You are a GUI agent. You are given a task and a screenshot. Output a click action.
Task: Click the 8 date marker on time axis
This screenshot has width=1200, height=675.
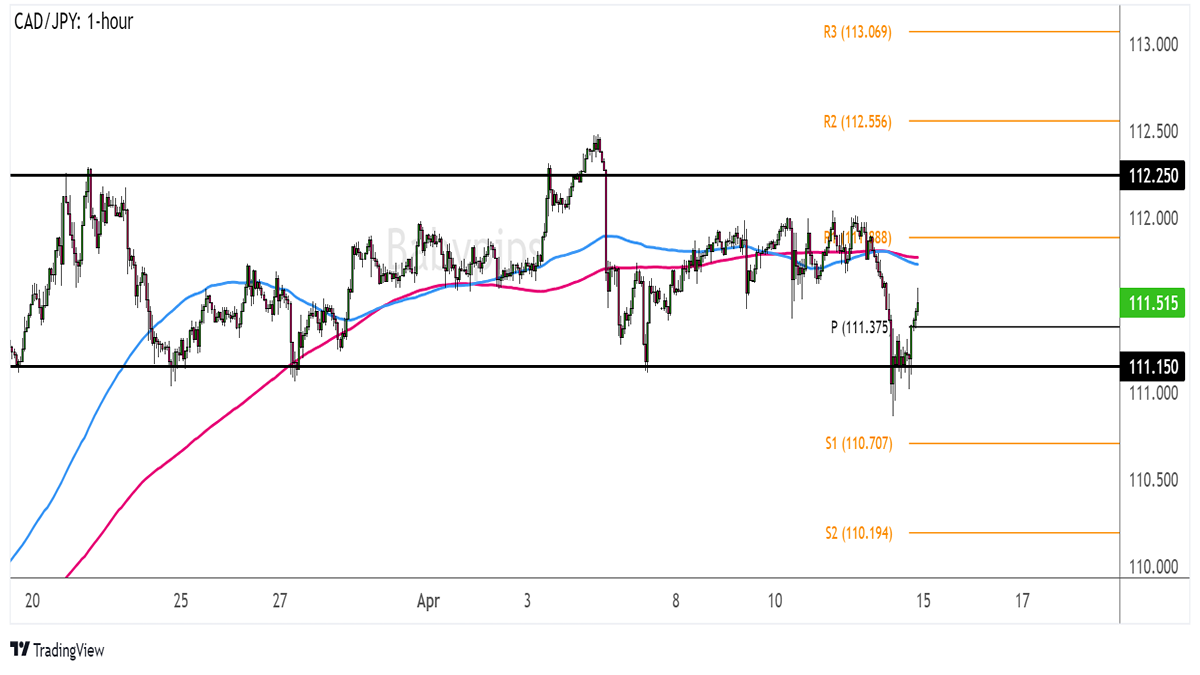coord(676,601)
